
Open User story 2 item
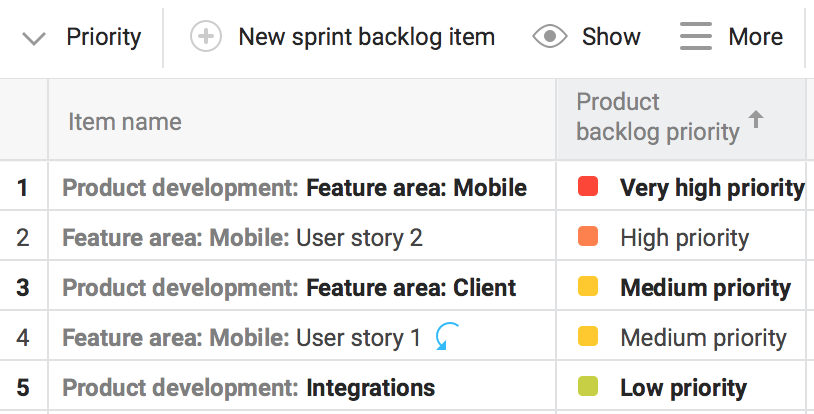[x=359, y=238]
